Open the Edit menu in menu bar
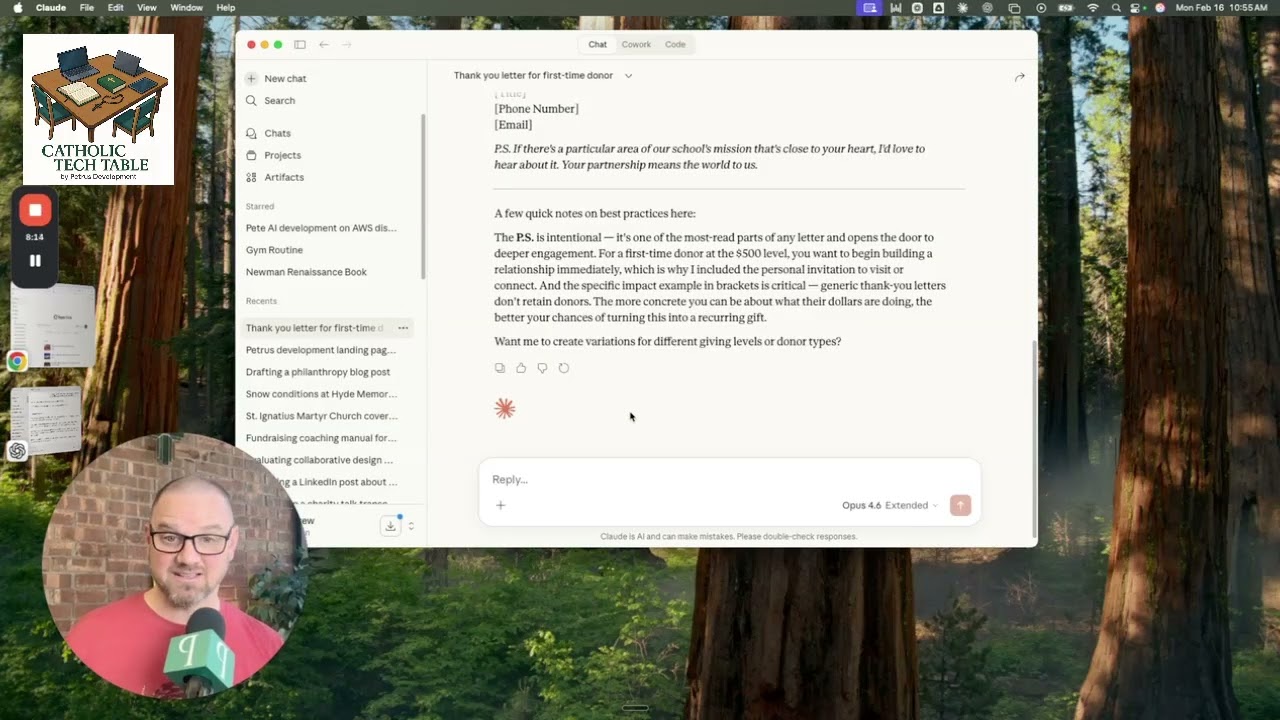Viewport: 1280px width, 720px height. click(x=116, y=8)
